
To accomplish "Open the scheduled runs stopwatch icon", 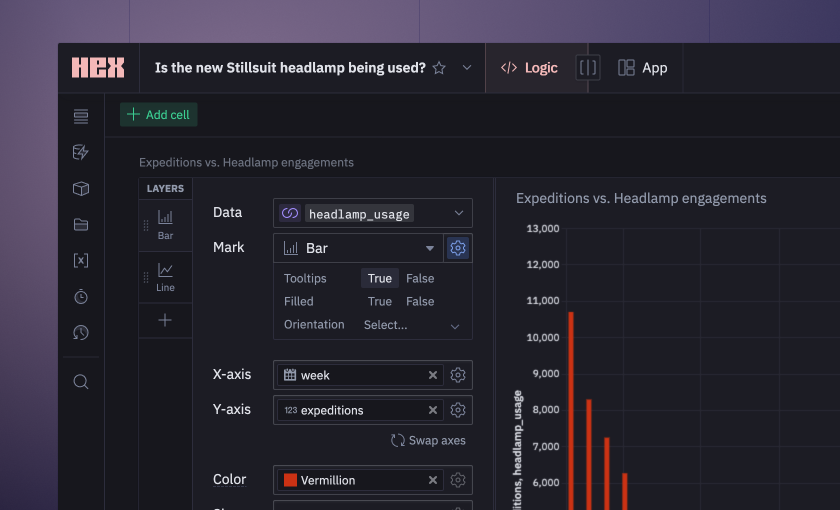I will click(x=81, y=296).
